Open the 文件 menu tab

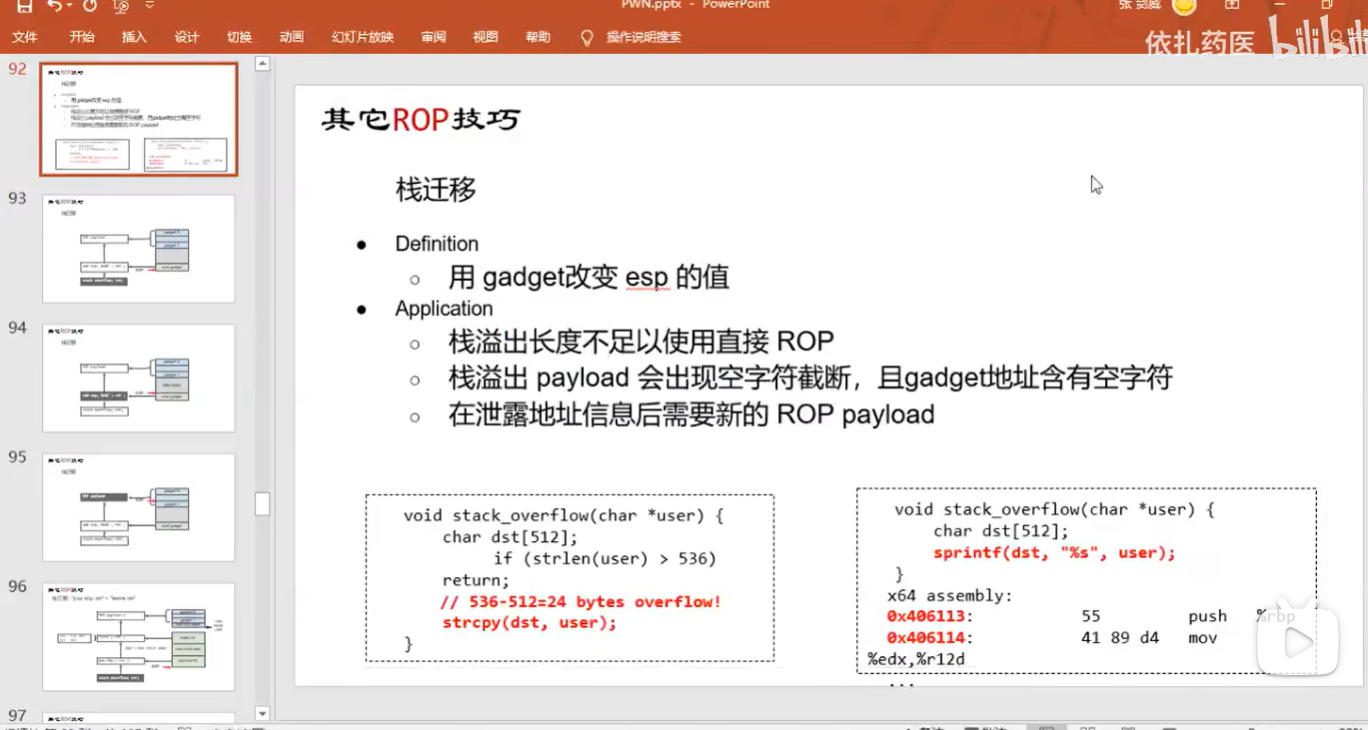click(25, 37)
